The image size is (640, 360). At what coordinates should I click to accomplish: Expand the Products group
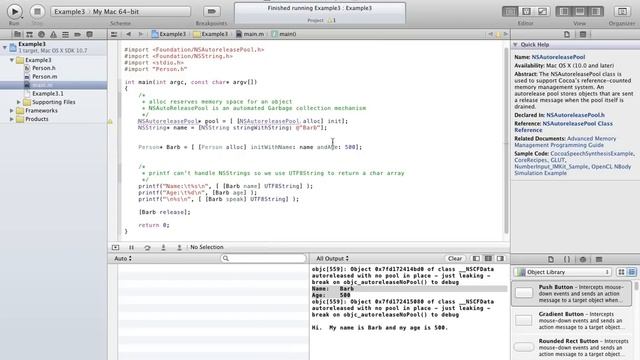click(x=12, y=119)
